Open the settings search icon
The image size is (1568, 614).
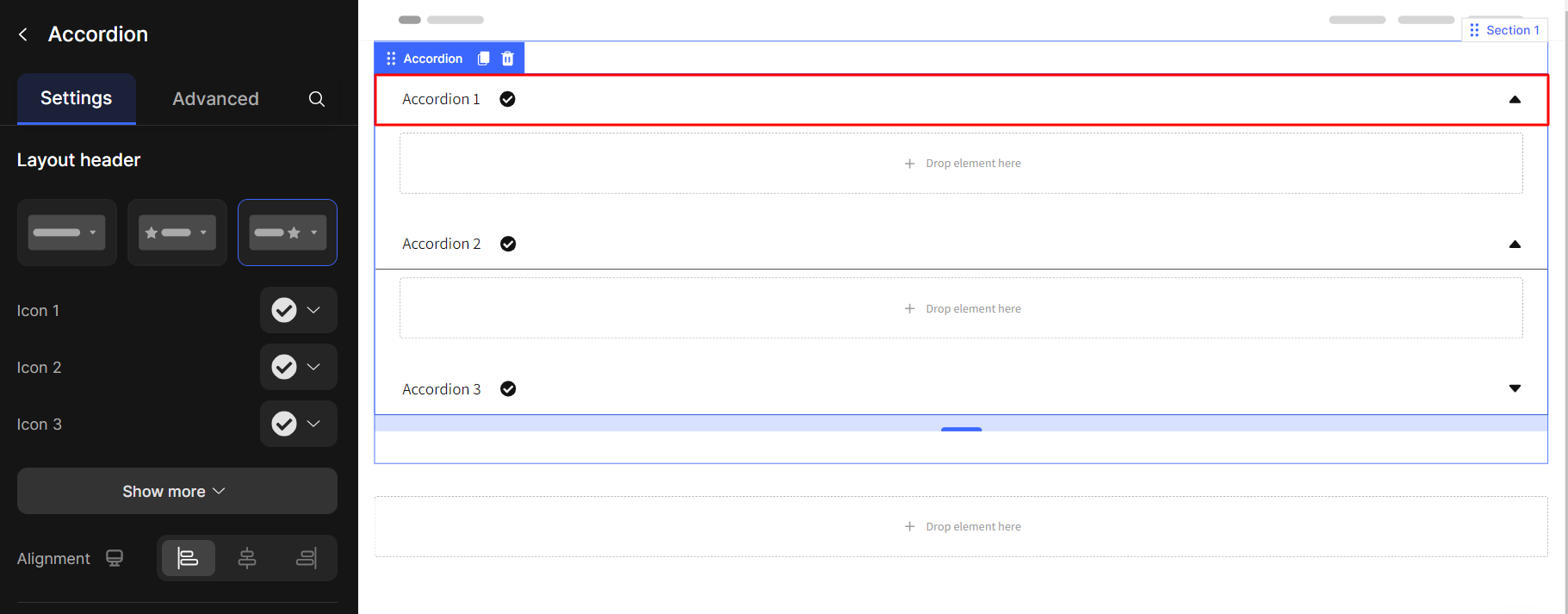(317, 99)
